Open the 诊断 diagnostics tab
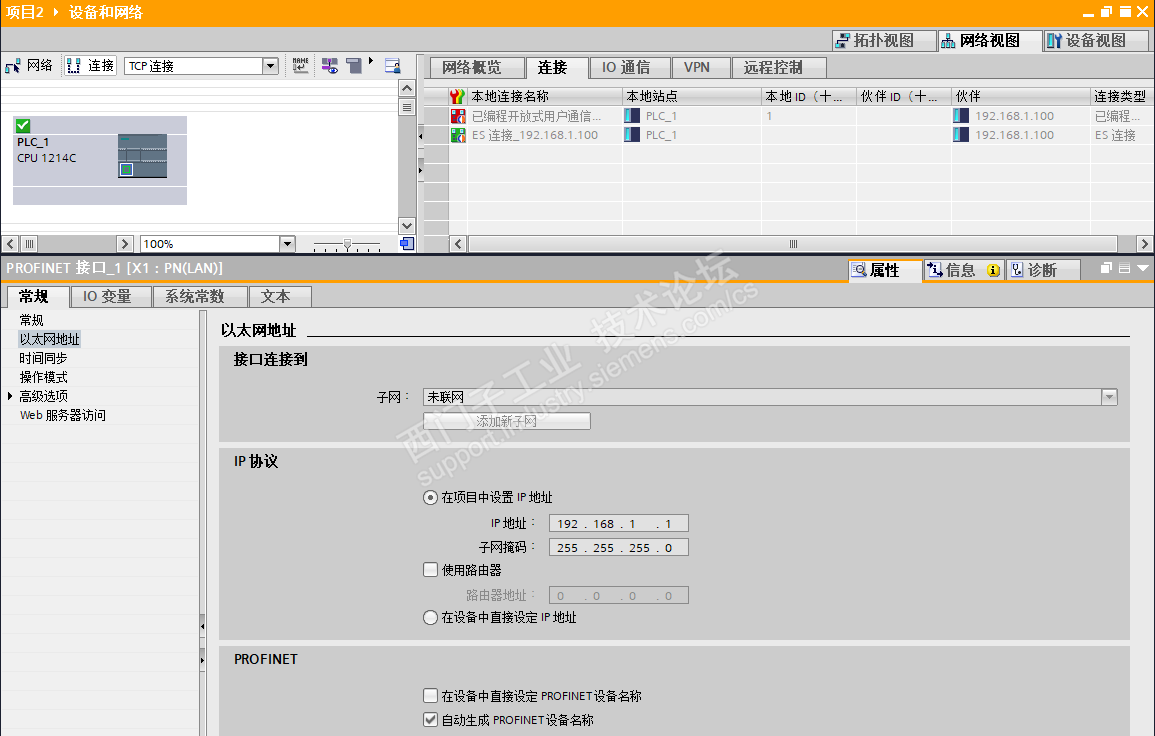This screenshot has width=1155, height=736. pos(1043,270)
